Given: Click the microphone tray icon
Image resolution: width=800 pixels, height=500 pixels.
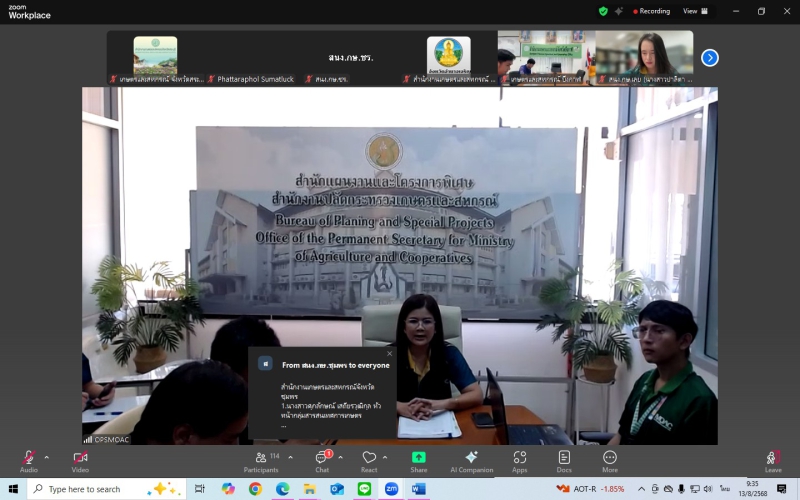Looking at the screenshot, I should tap(681, 489).
